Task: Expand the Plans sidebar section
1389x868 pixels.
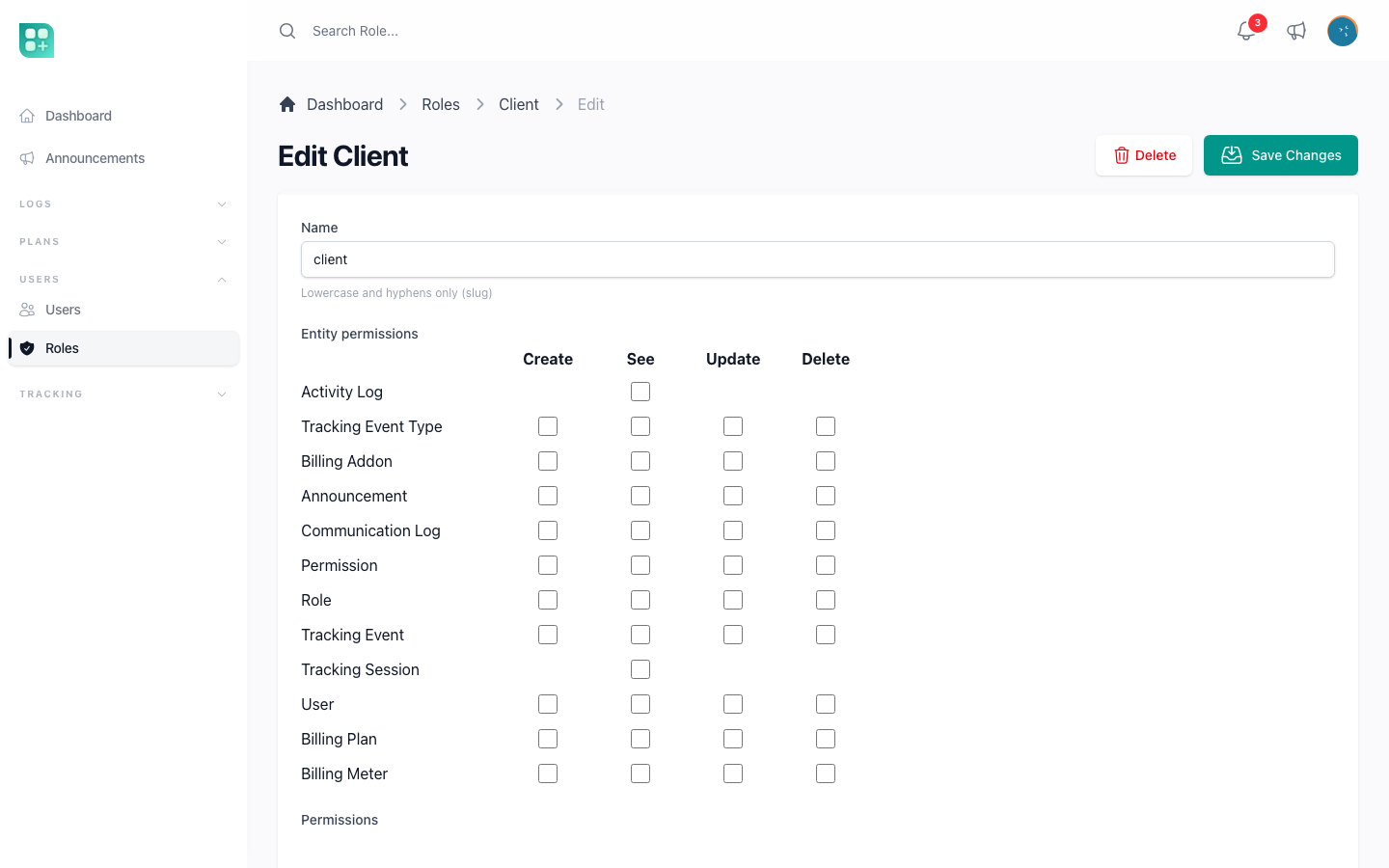Action: click(123, 242)
